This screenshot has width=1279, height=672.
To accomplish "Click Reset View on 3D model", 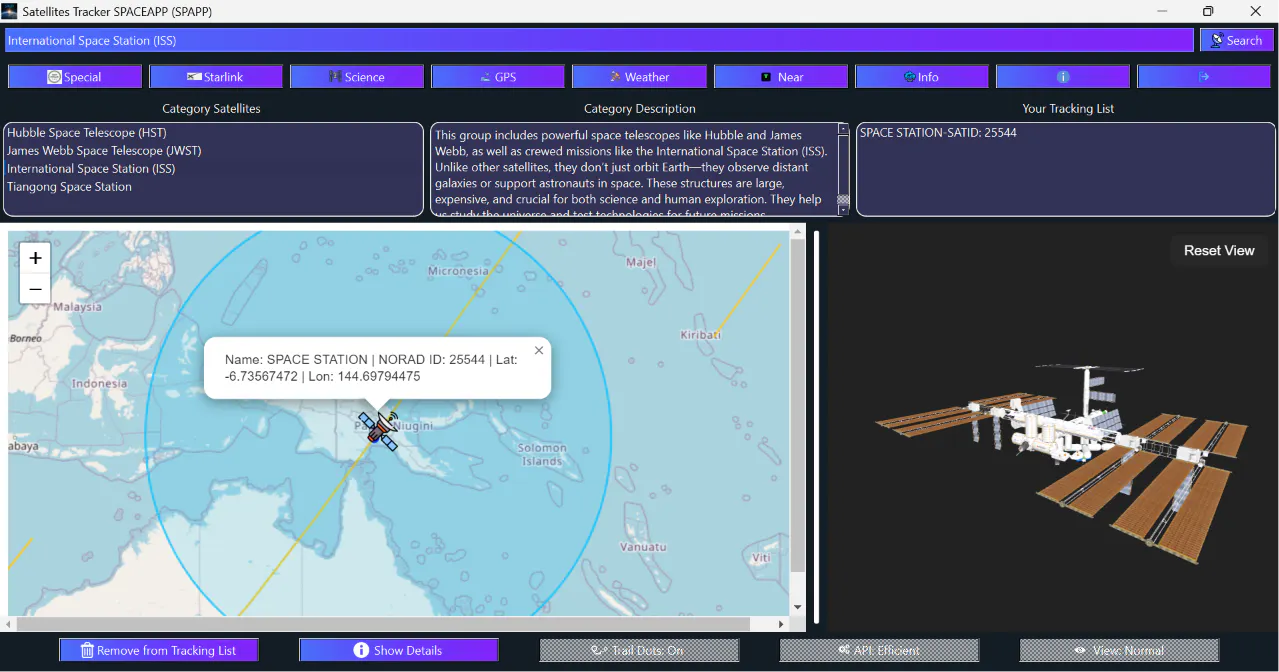I will coord(1219,250).
